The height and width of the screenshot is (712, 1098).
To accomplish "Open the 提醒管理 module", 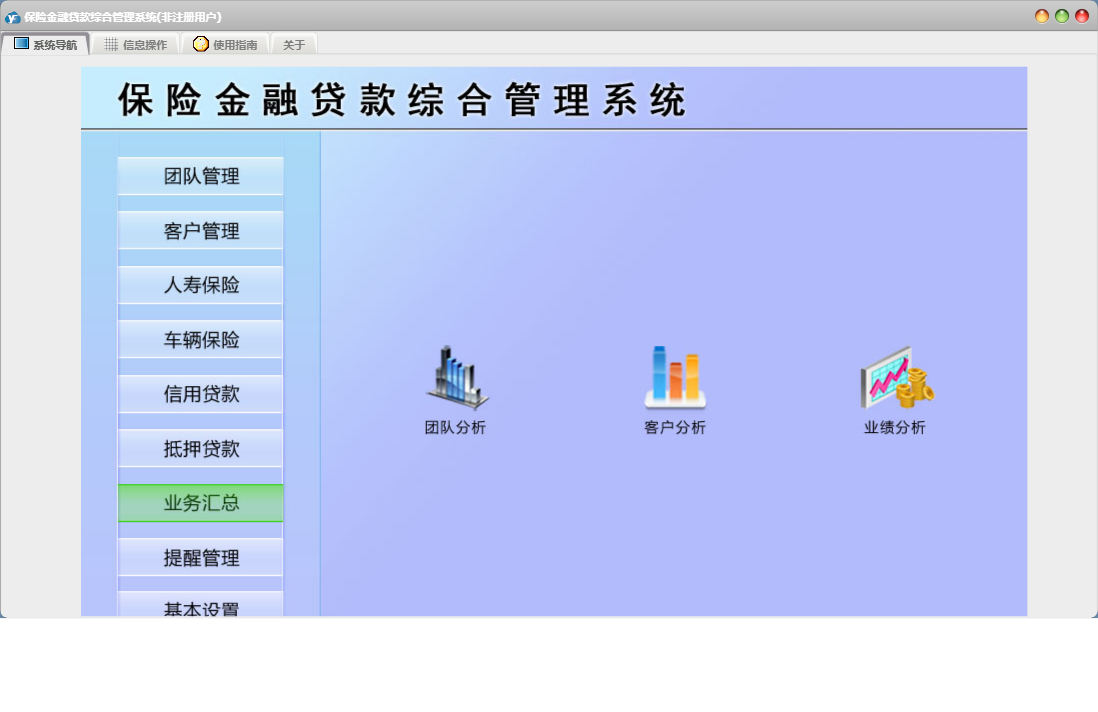I will (201, 557).
